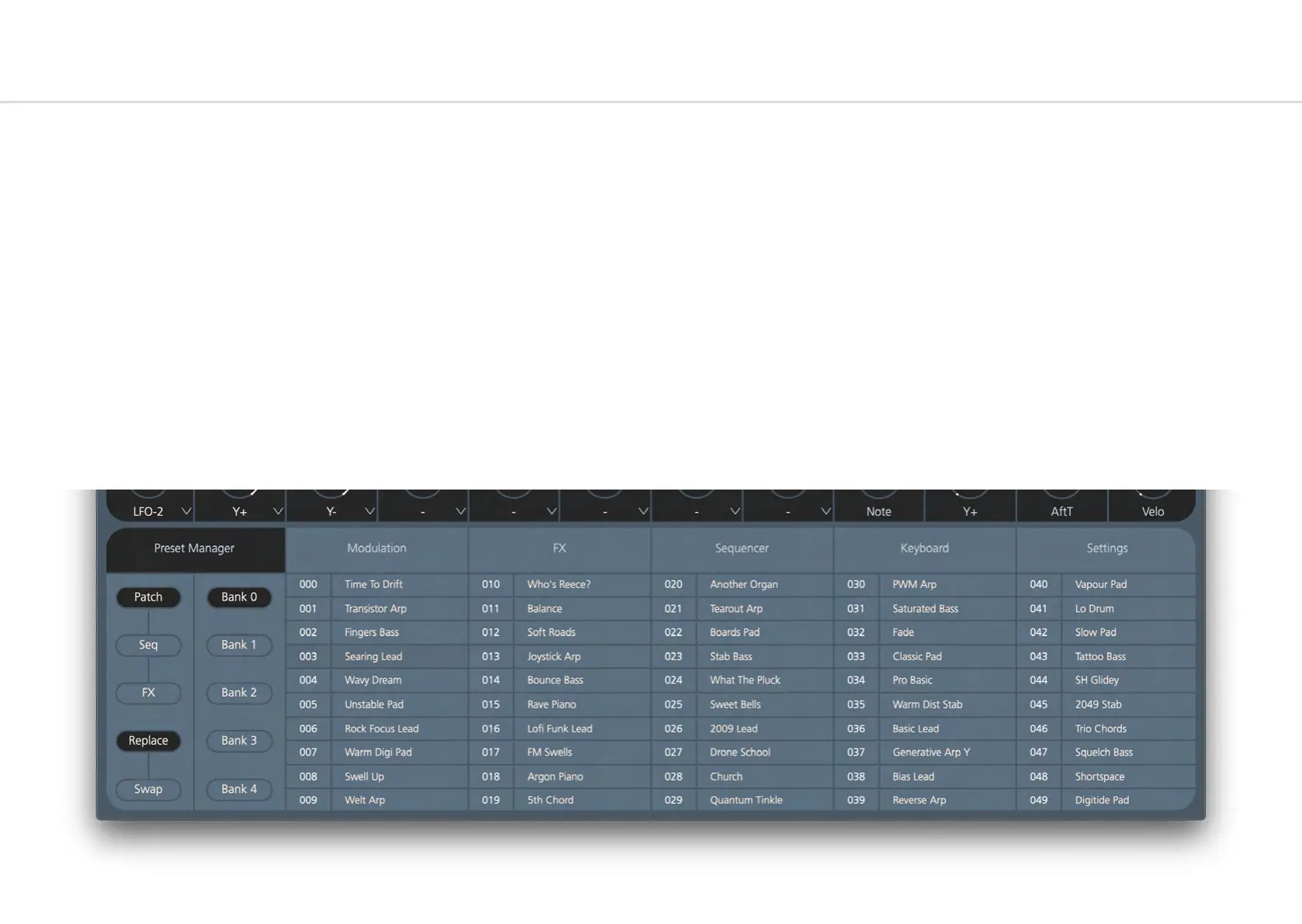Load the Argon Piano preset

coord(559,777)
